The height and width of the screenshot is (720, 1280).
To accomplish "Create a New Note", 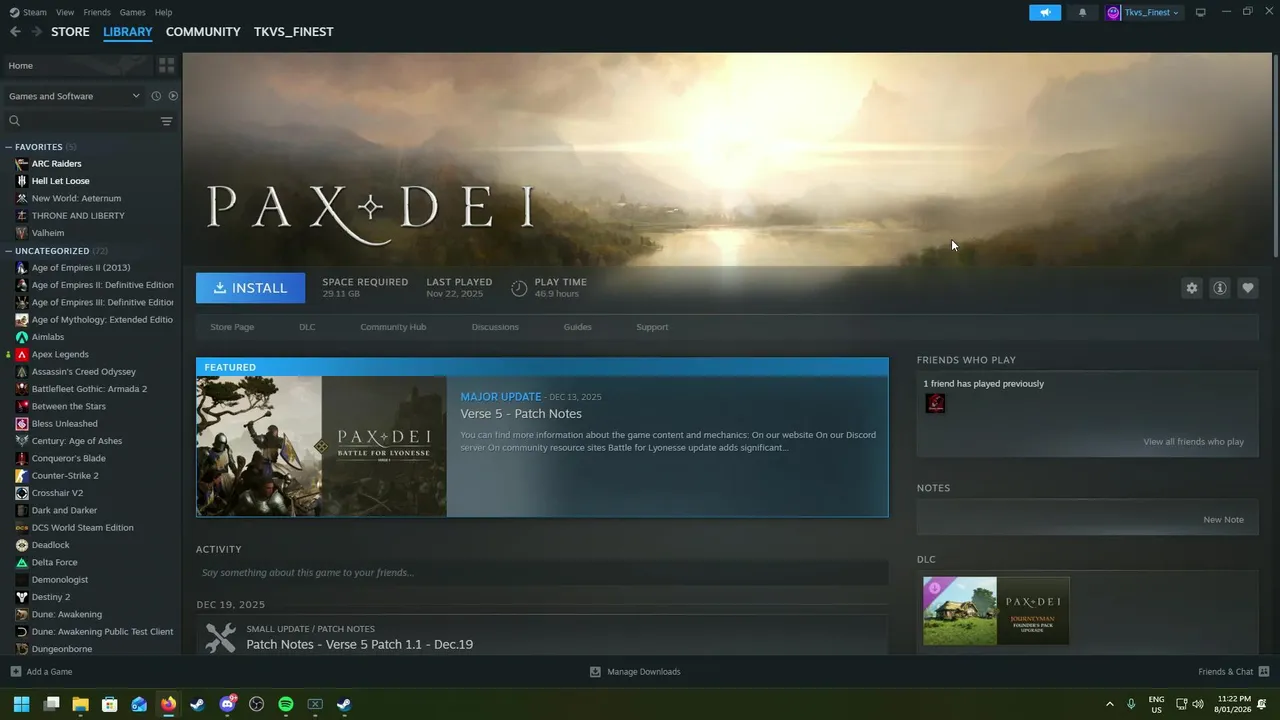I will [x=1223, y=520].
